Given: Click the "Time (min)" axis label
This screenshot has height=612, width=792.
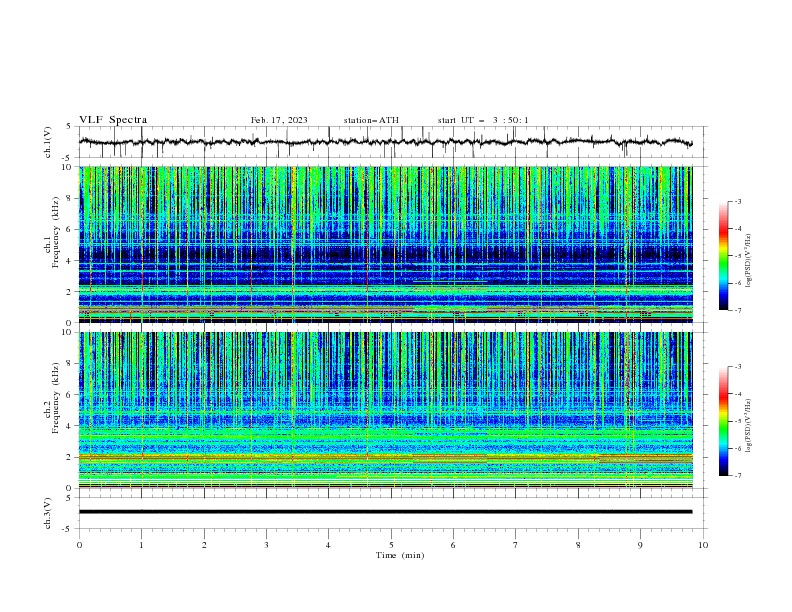Looking at the screenshot, I should tap(400, 555).
